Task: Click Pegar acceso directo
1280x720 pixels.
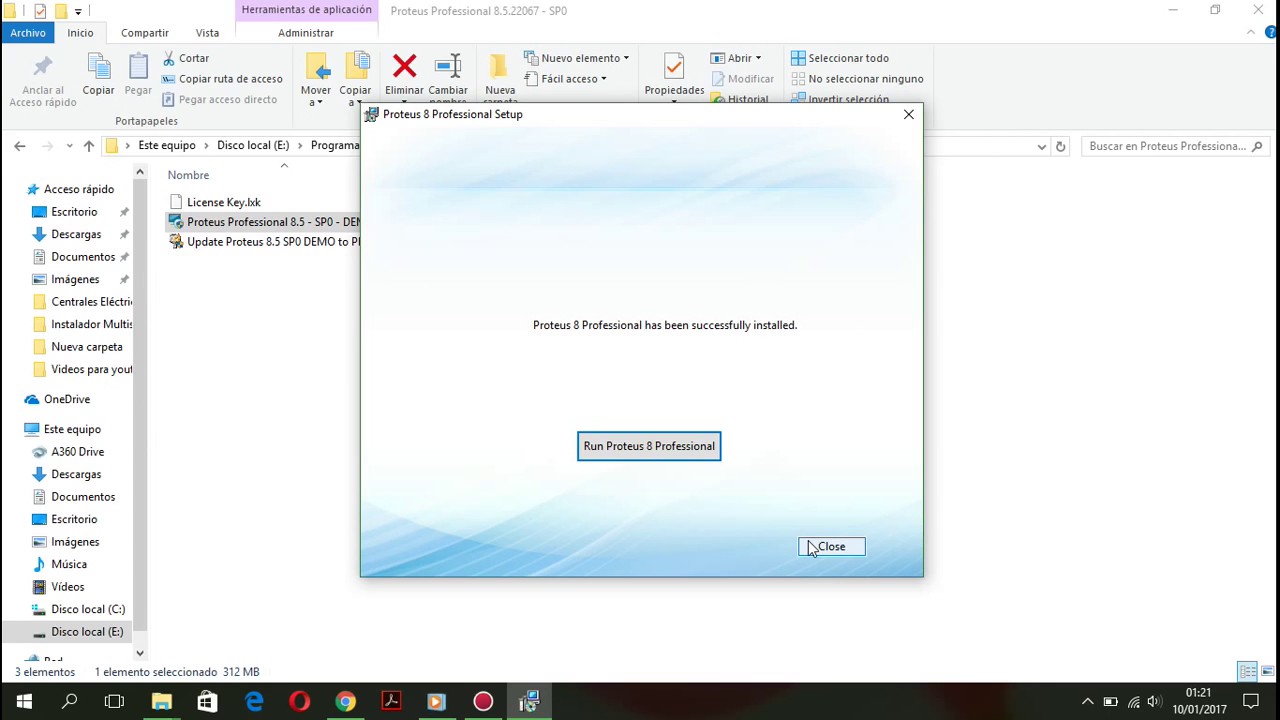Action: (x=219, y=100)
